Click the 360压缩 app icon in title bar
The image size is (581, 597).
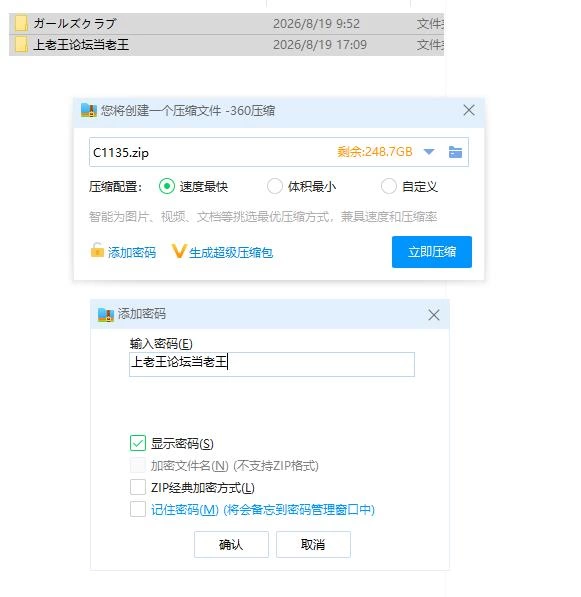coord(89,110)
